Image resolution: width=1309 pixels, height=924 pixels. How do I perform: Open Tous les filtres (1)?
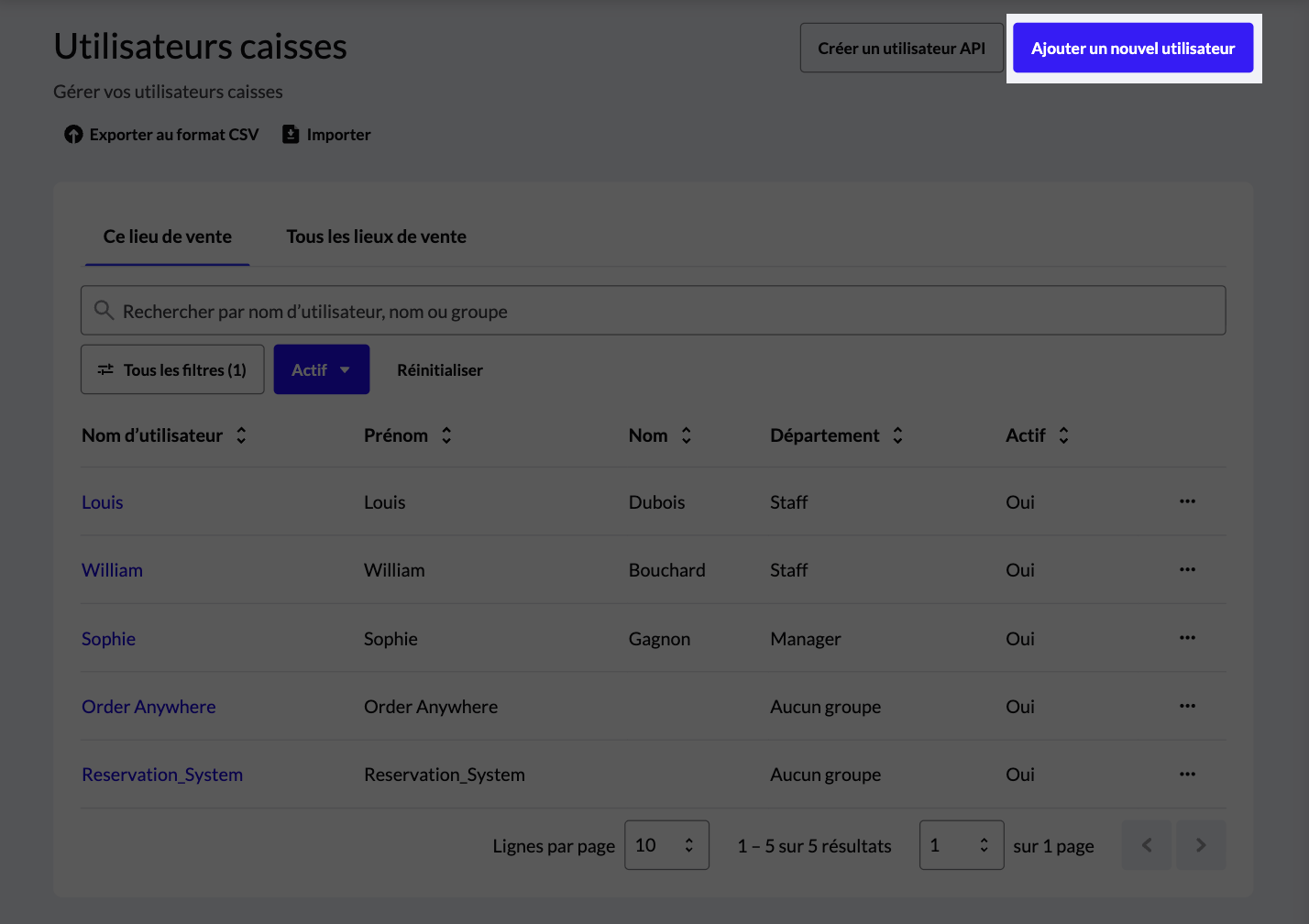point(172,369)
